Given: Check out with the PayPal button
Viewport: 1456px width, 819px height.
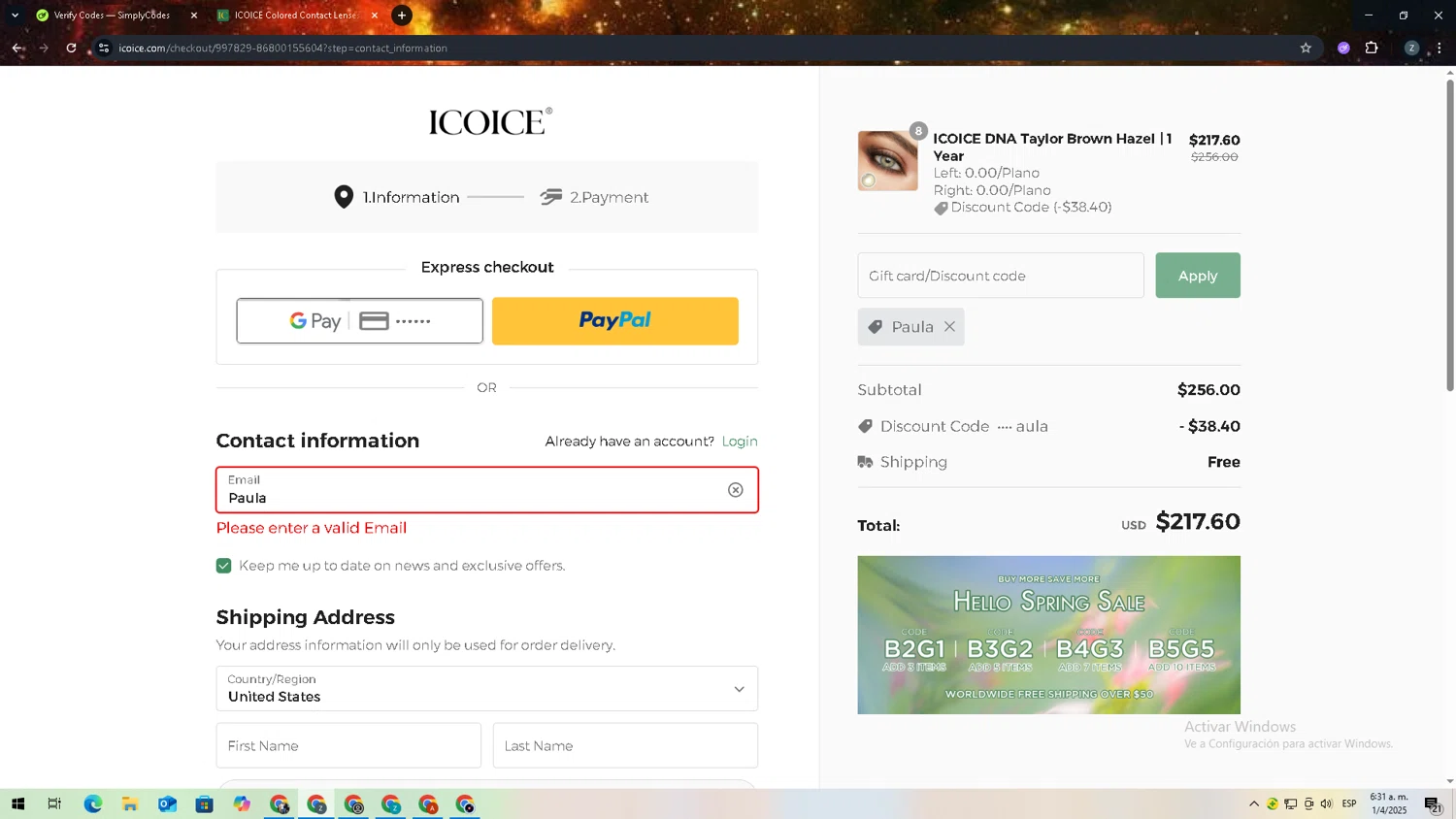Looking at the screenshot, I should [615, 321].
